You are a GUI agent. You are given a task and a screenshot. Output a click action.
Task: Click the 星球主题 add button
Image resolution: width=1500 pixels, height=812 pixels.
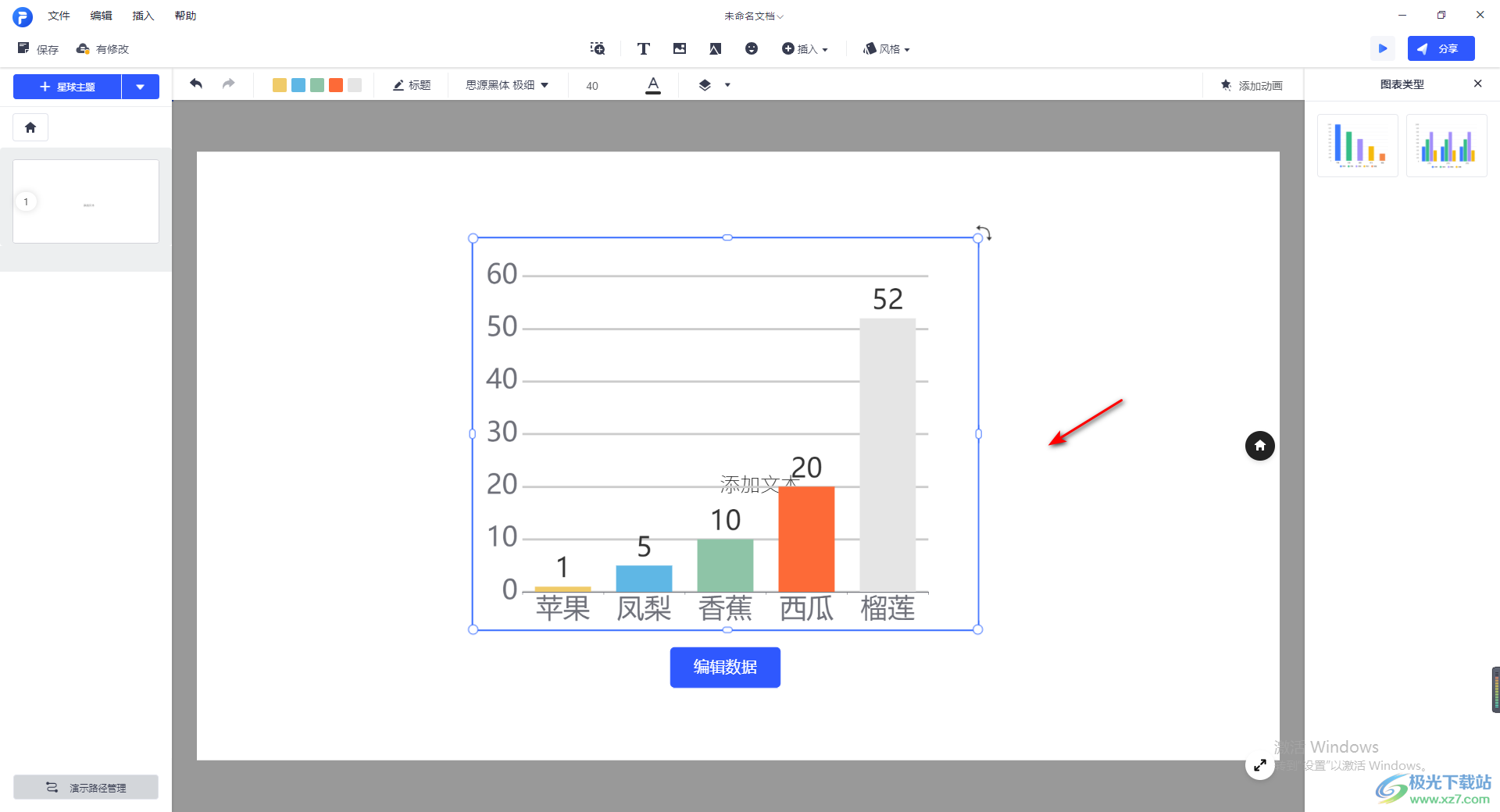(x=67, y=87)
